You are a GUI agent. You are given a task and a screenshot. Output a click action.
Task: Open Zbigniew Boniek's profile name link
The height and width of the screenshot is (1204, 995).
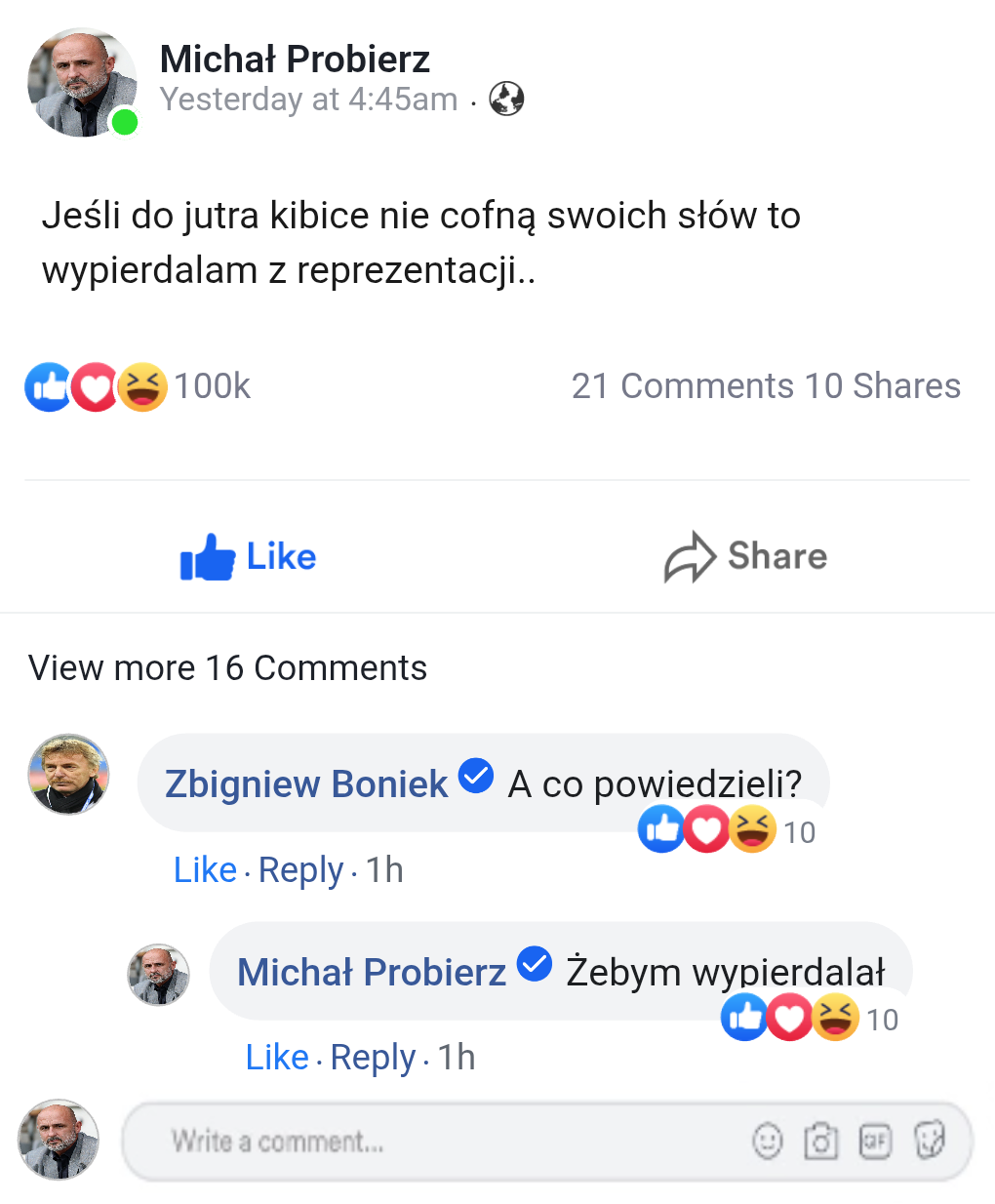(x=306, y=783)
